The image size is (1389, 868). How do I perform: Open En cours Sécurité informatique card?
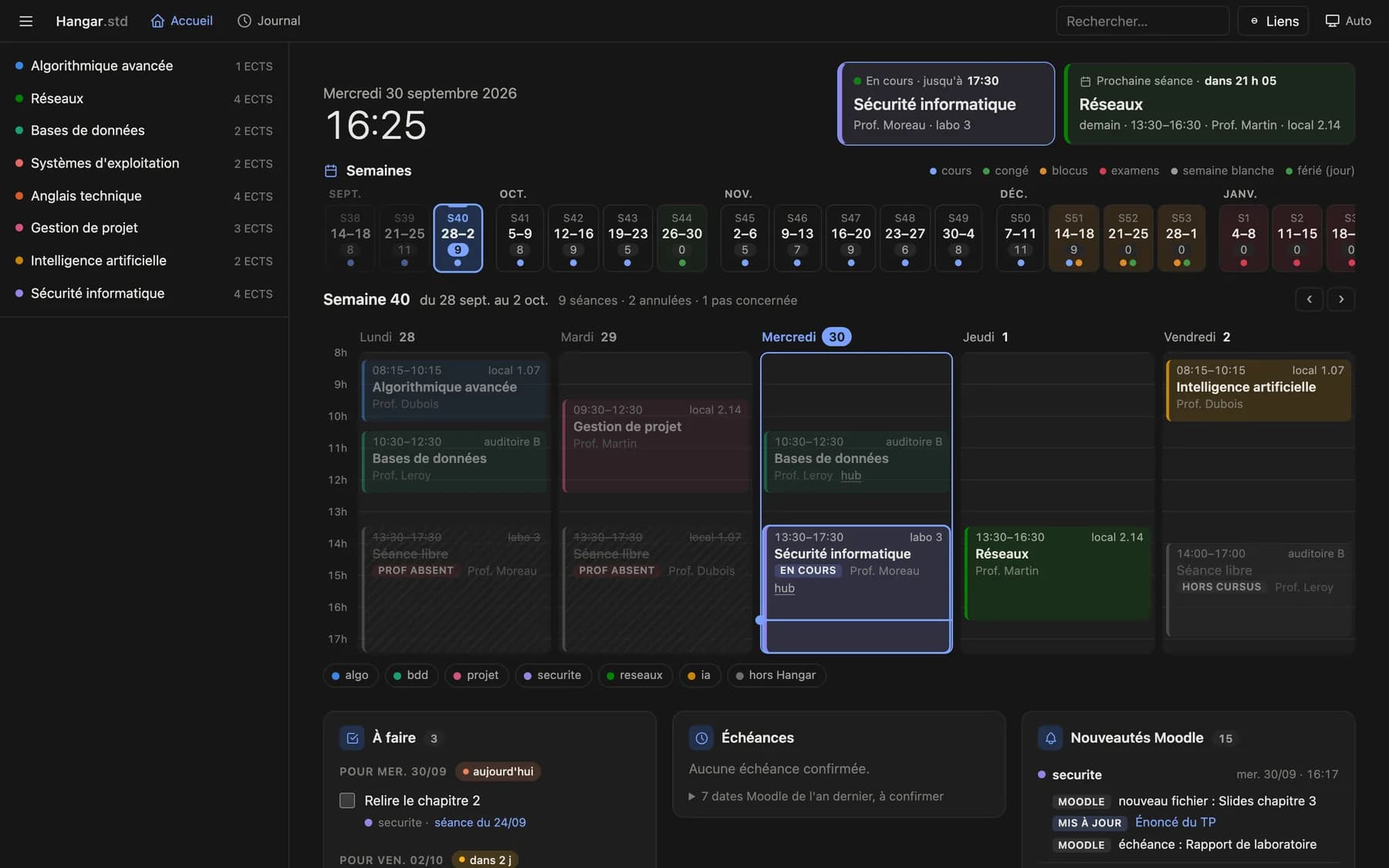946,103
